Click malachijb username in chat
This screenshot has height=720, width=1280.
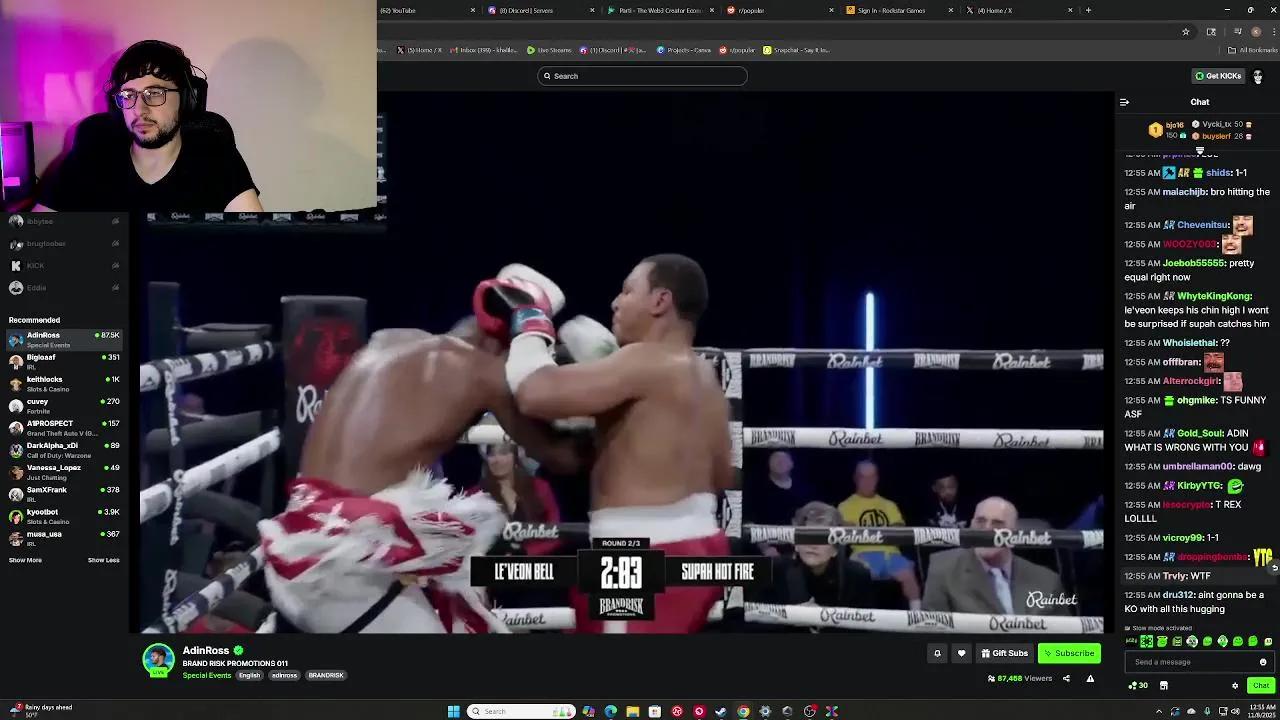pyautogui.click(x=1184, y=192)
